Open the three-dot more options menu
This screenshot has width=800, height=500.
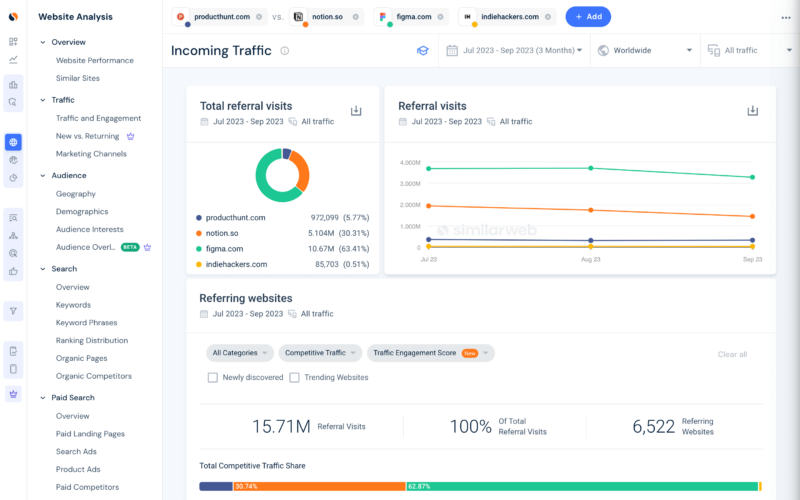tap(786, 17)
